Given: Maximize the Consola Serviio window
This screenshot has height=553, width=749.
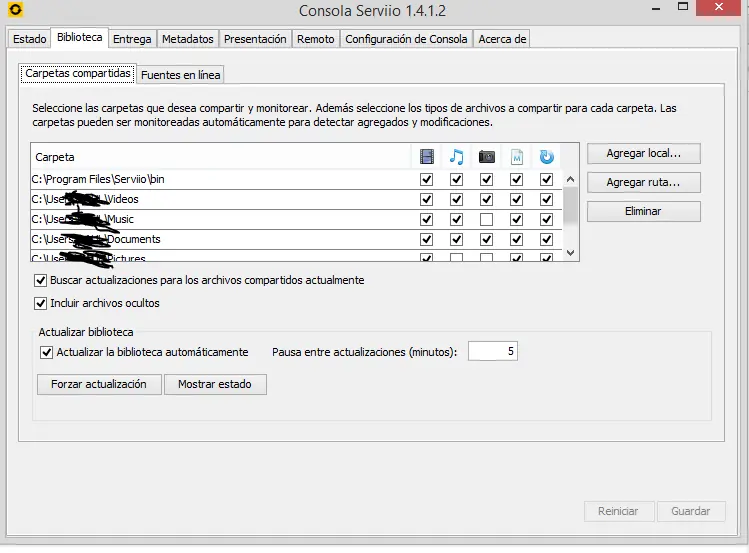Looking at the screenshot, I should pyautogui.click(x=683, y=7).
